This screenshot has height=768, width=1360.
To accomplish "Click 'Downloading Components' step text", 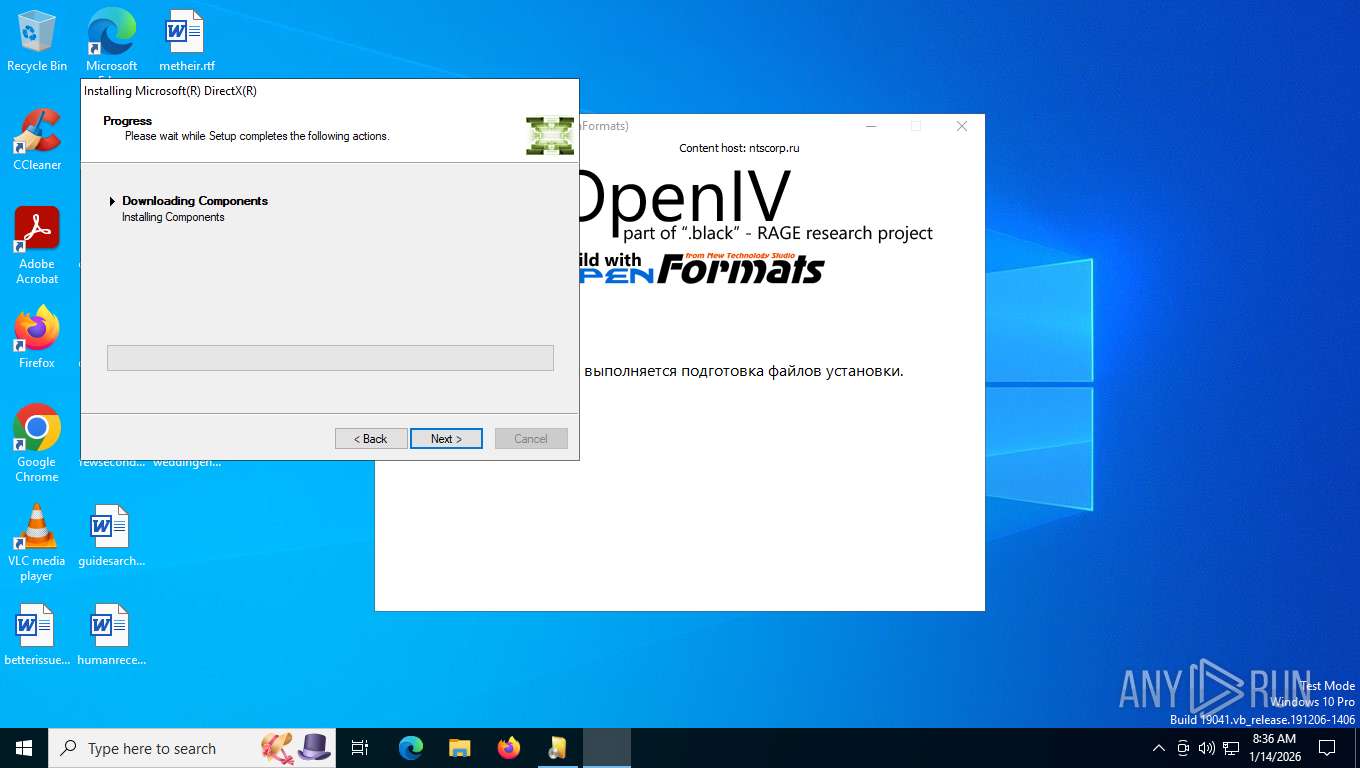I will (x=195, y=201).
